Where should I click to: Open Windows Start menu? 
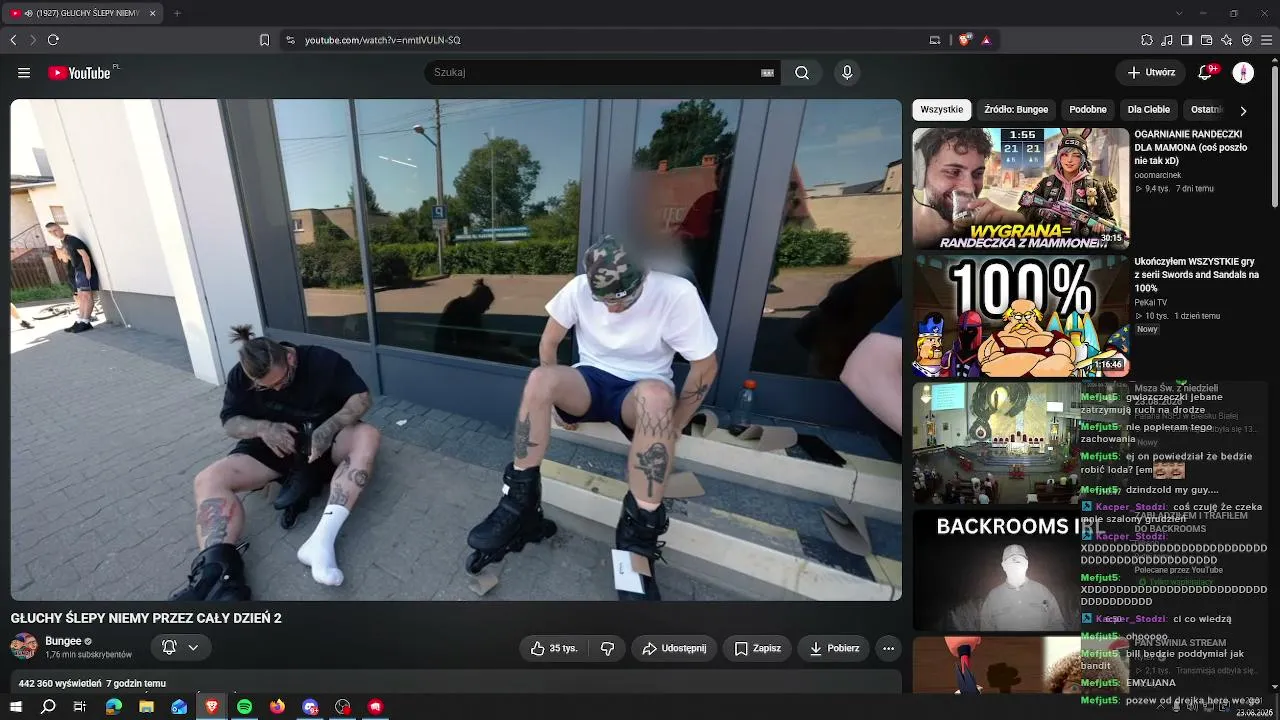coord(16,706)
